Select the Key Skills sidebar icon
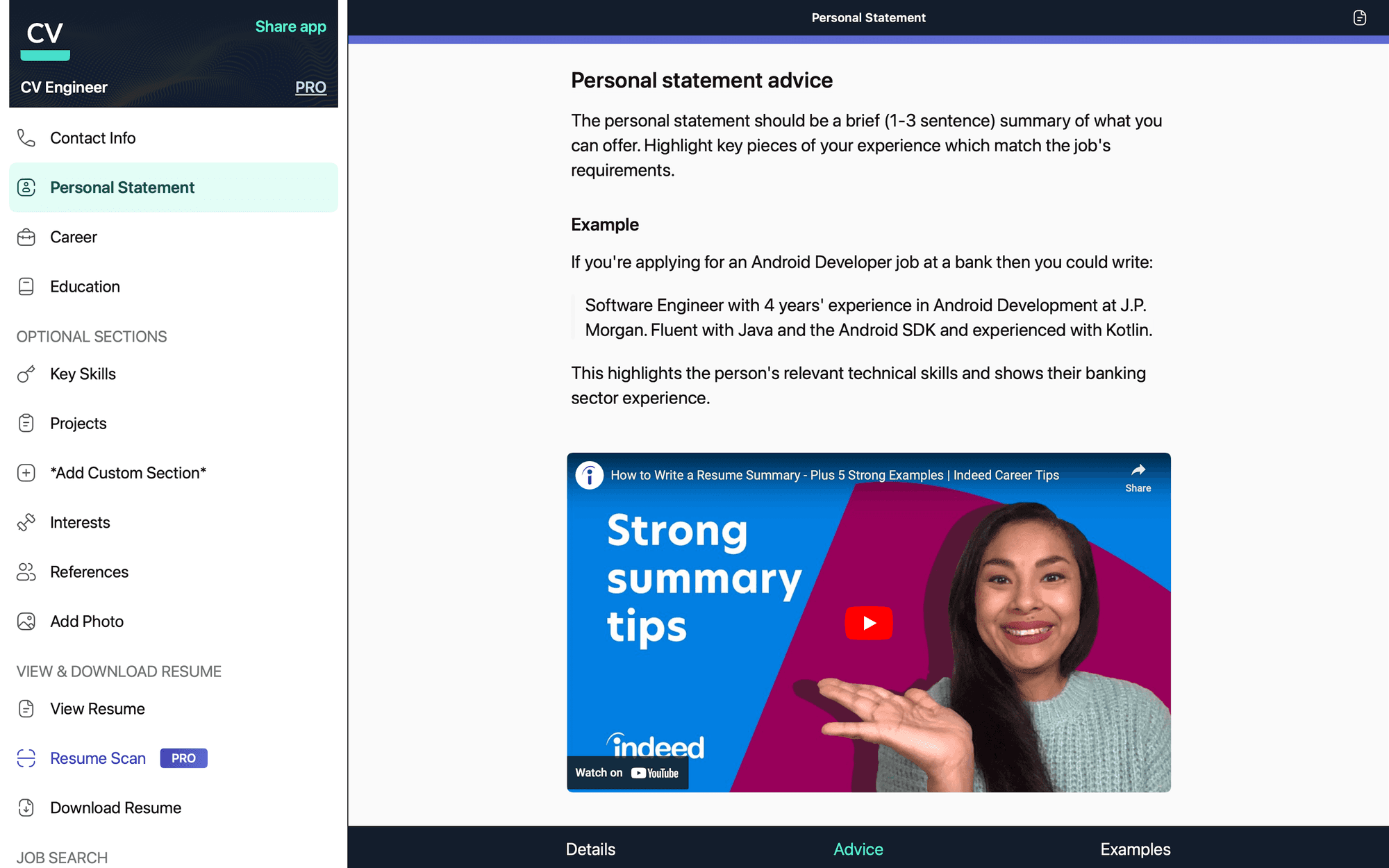This screenshot has width=1389, height=868. point(26,373)
